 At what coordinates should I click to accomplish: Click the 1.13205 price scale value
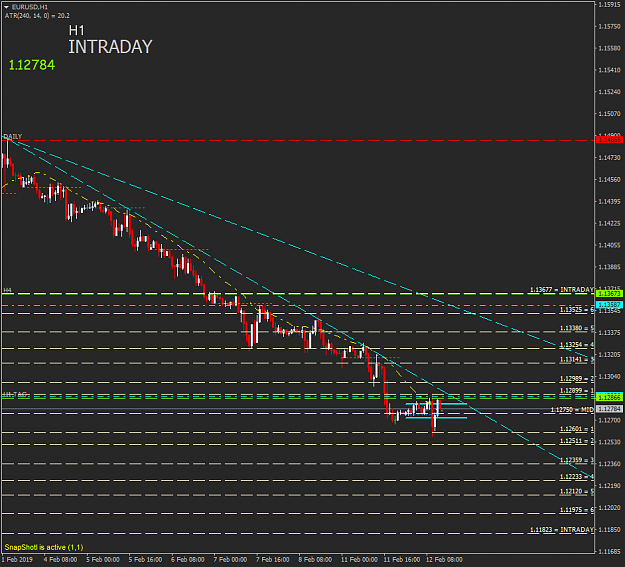609,354
